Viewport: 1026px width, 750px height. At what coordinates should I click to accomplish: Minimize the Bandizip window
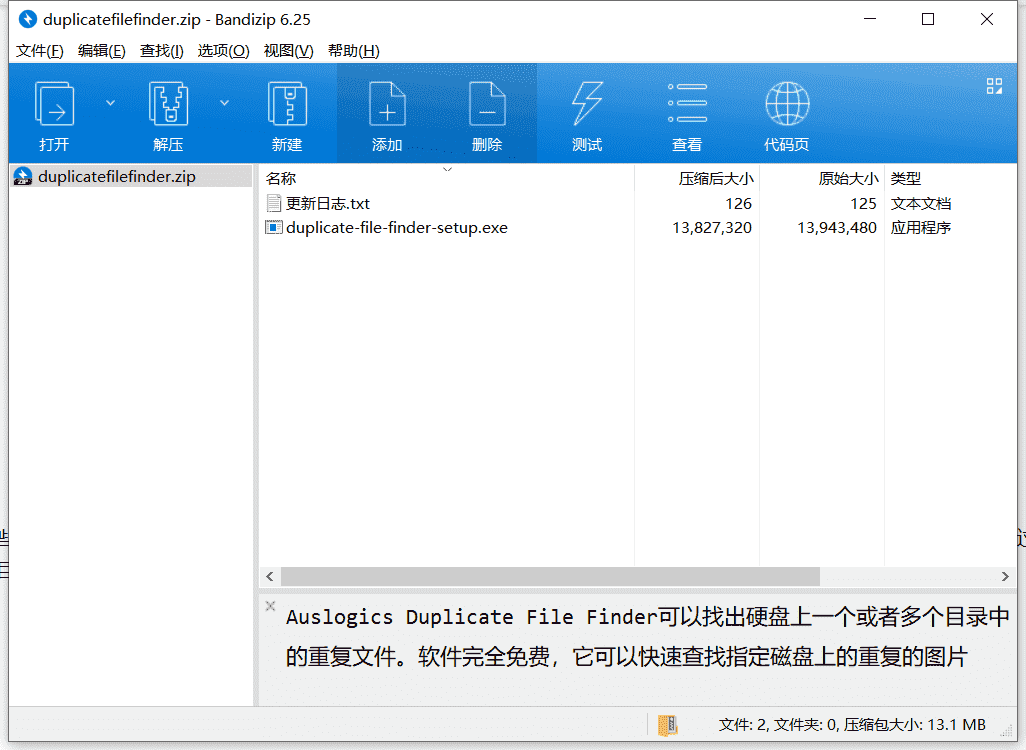(870, 20)
